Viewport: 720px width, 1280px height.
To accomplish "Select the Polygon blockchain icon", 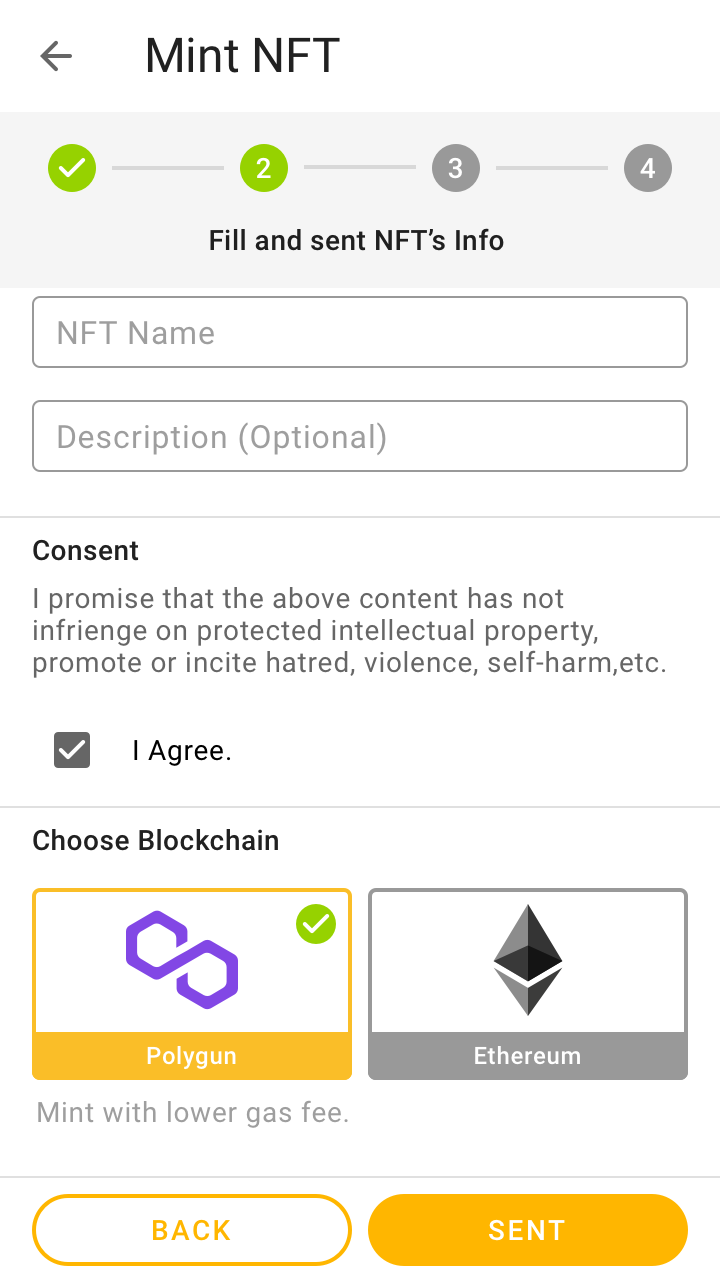I will click(x=182, y=958).
